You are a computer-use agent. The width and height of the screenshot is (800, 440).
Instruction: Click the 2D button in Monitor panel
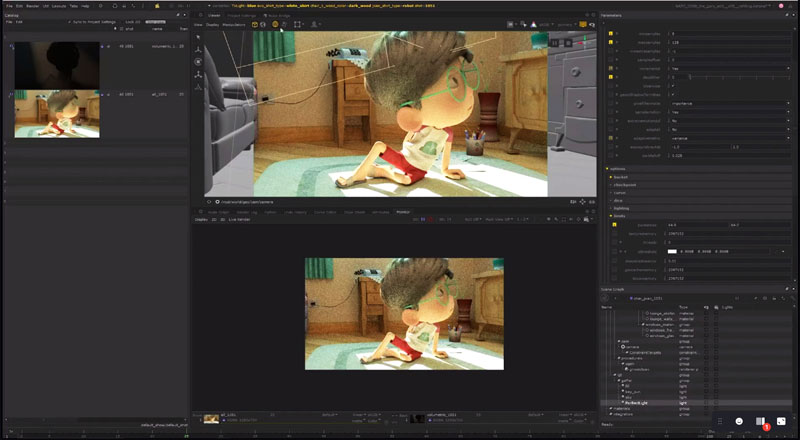click(x=214, y=219)
